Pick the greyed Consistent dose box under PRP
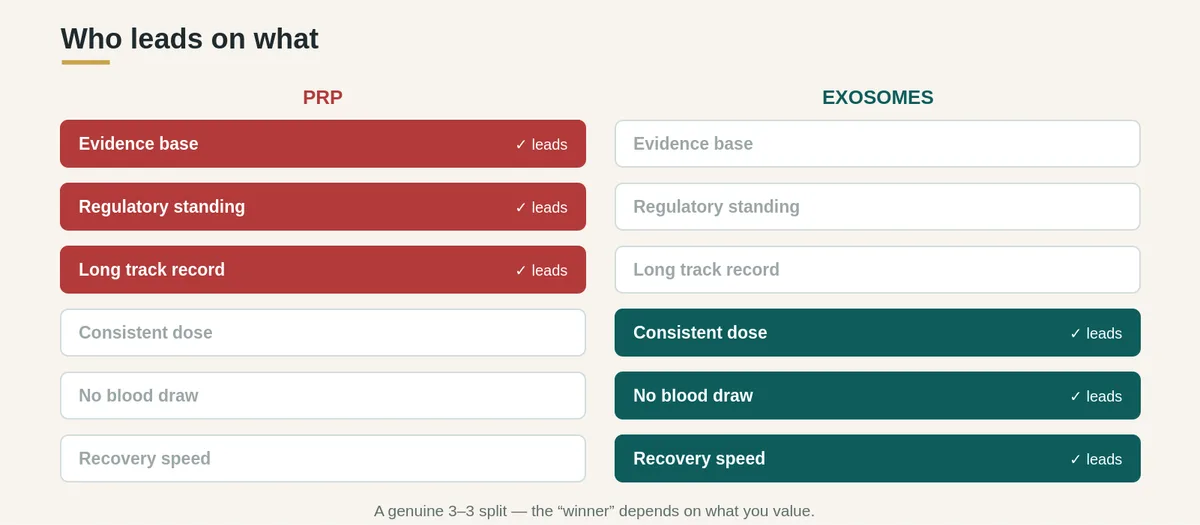Image resolution: width=1200 pixels, height=525 pixels. (x=323, y=333)
